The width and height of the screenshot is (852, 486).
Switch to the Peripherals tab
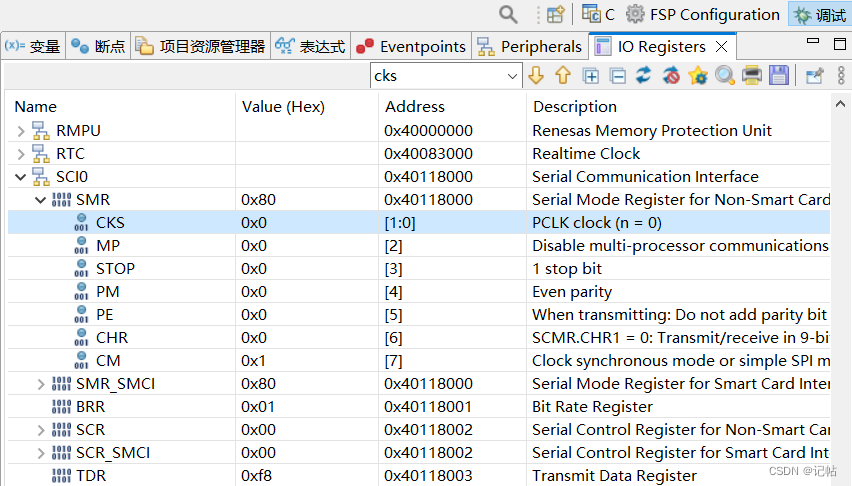[530, 47]
